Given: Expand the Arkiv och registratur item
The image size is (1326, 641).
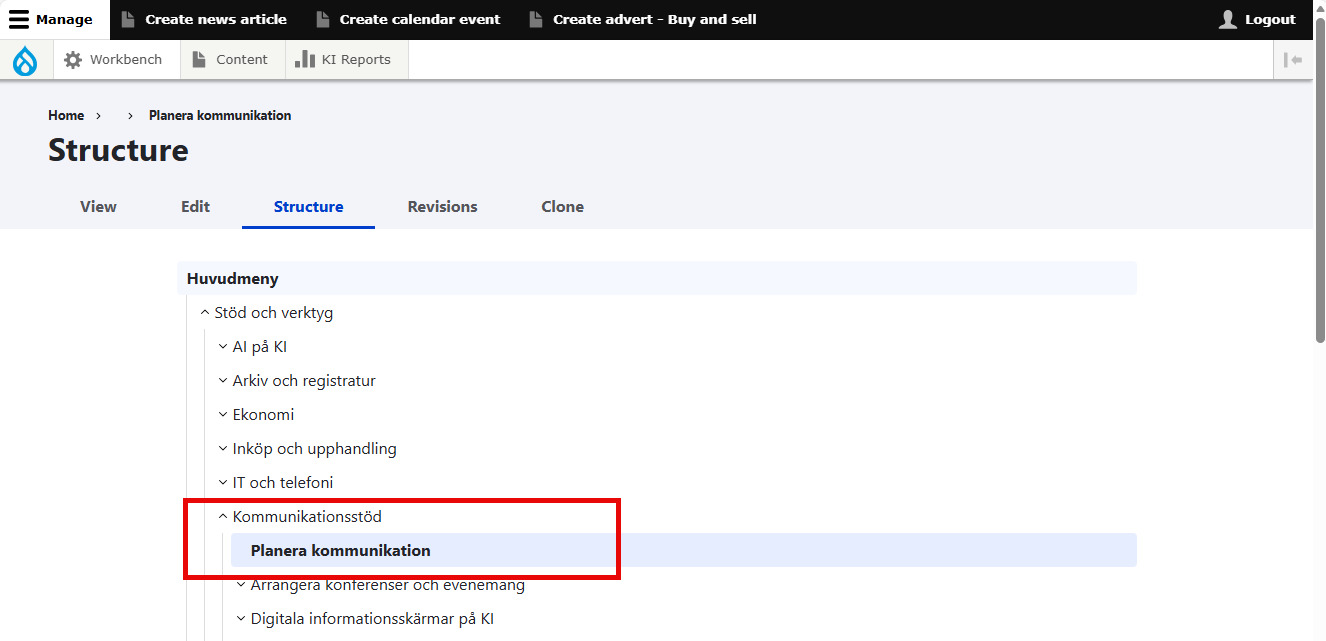Looking at the screenshot, I should click(223, 381).
